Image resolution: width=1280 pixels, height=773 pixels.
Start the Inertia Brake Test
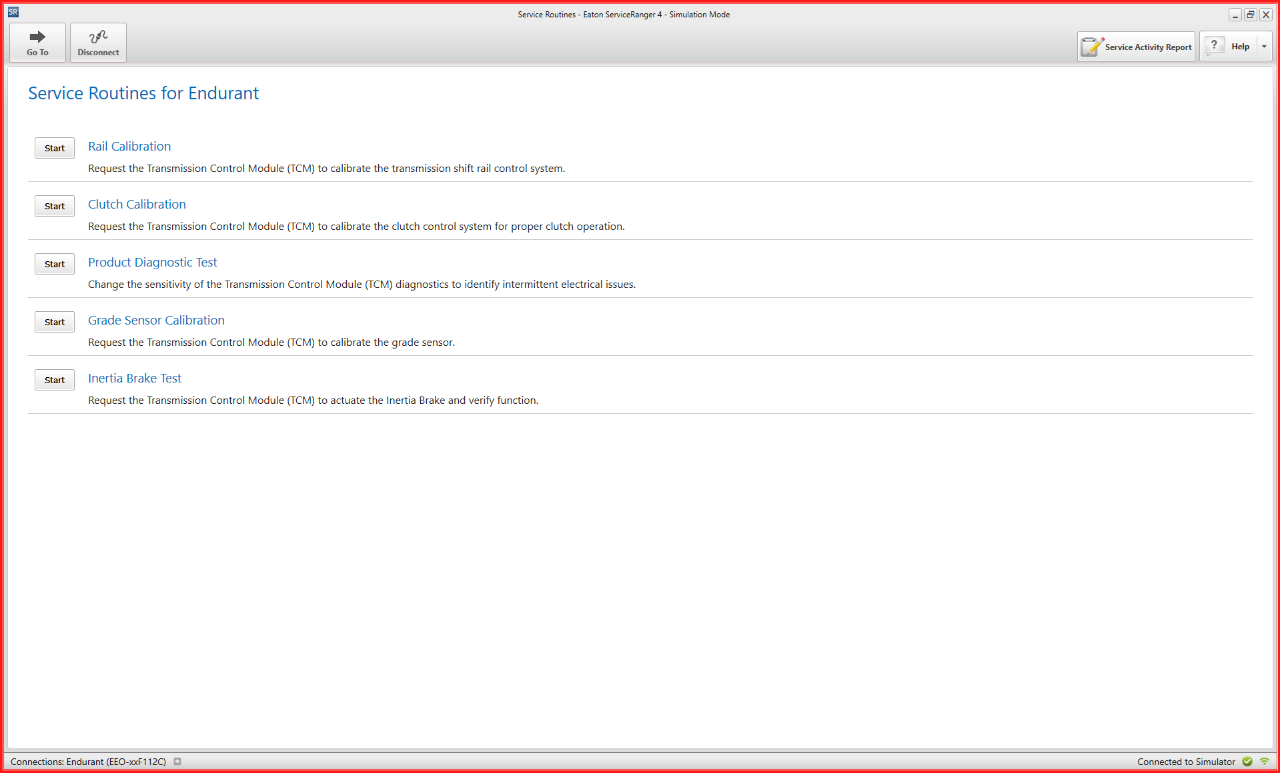(54, 380)
